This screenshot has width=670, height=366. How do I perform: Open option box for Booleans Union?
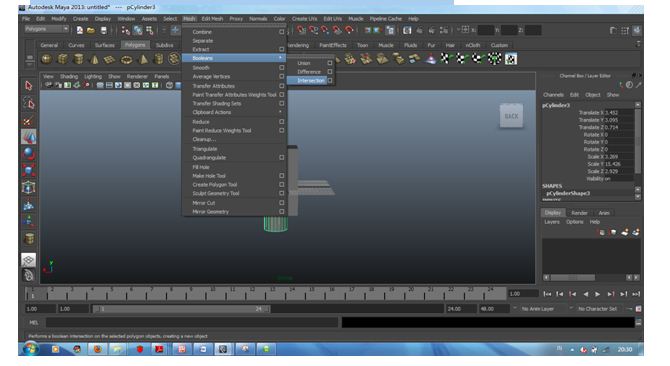point(329,63)
